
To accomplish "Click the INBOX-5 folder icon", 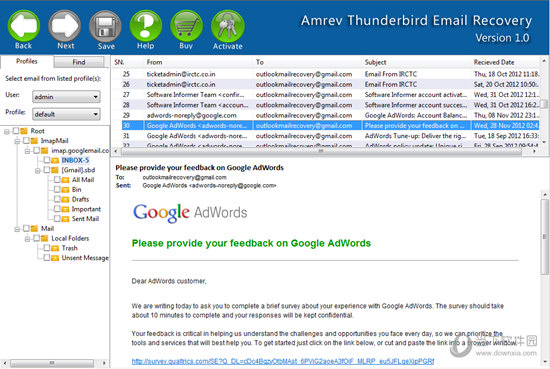I will (x=55, y=160).
